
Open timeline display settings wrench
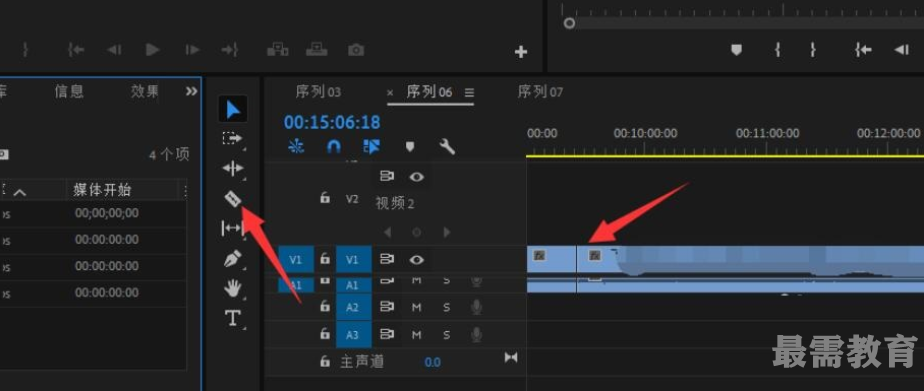[447, 146]
